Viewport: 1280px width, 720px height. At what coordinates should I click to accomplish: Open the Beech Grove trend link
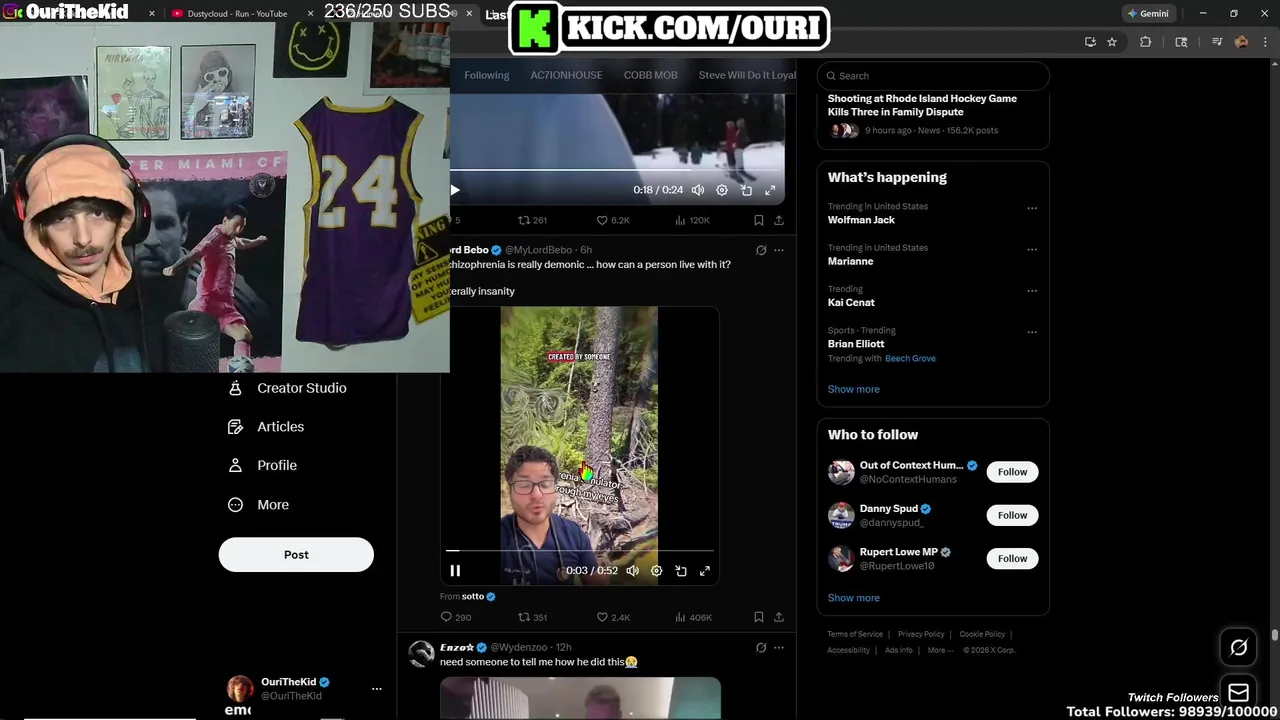910,358
